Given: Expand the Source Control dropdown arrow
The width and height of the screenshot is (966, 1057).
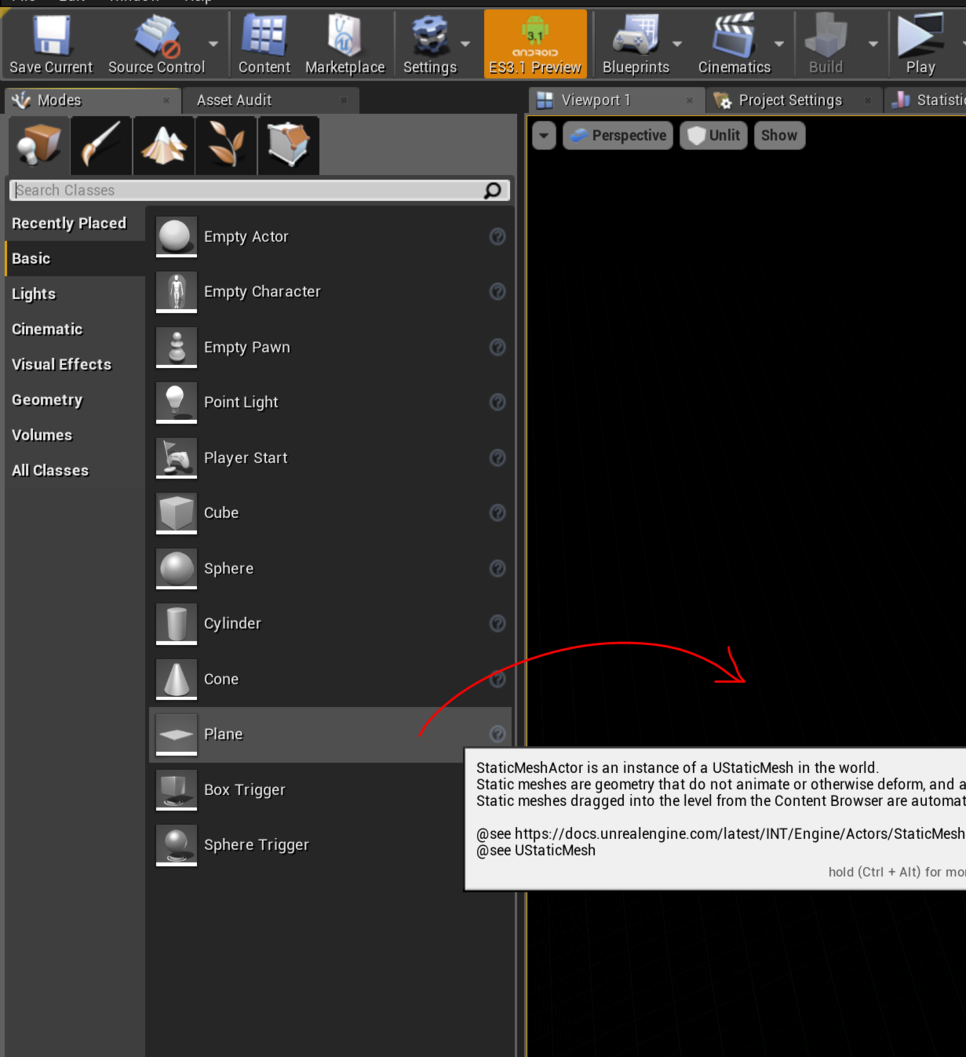Looking at the screenshot, I should [x=214, y=44].
